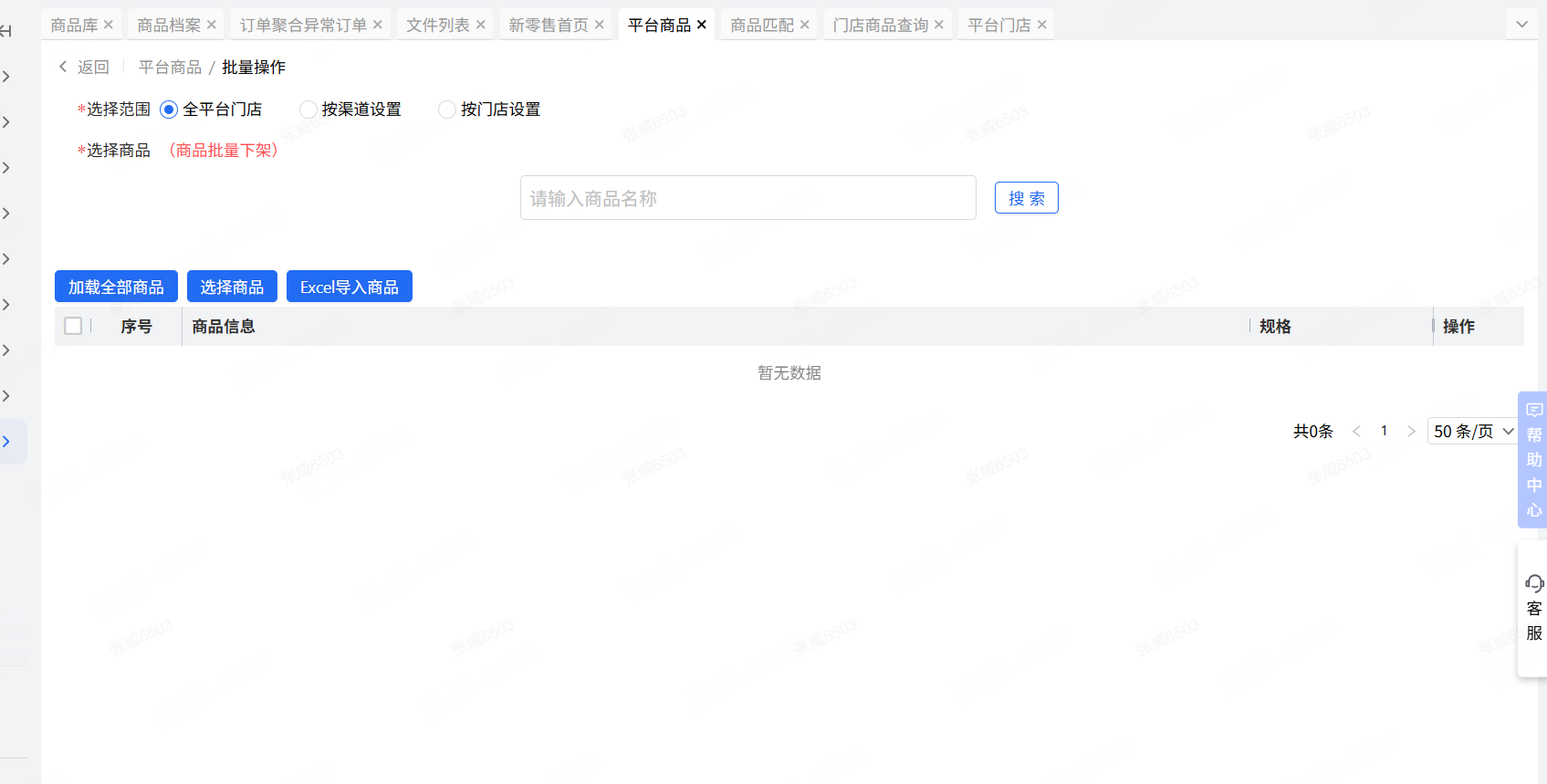This screenshot has height=784, width=1547.
Task: Switch to the 商品匹配 tab
Action: pos(762,25)
